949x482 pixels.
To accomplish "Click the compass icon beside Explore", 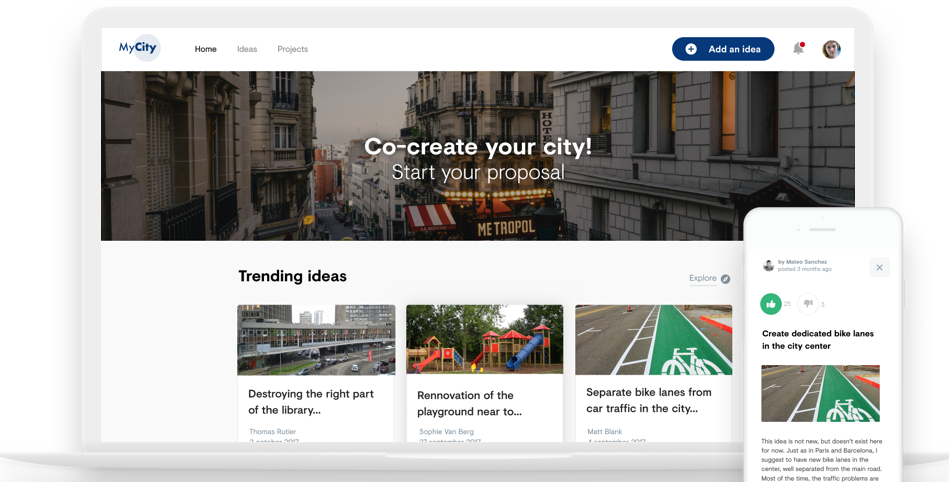I will tap(725, 279).
